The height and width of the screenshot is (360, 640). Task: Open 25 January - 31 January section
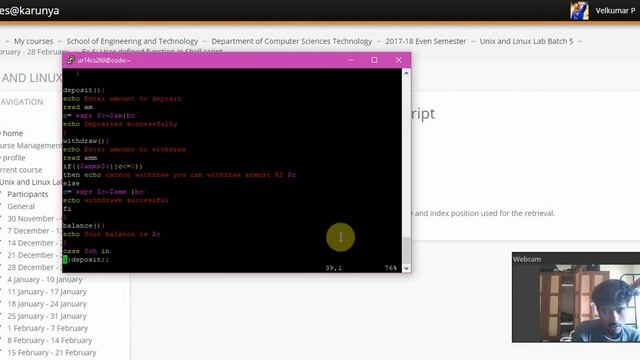click(x=47, y=316)
